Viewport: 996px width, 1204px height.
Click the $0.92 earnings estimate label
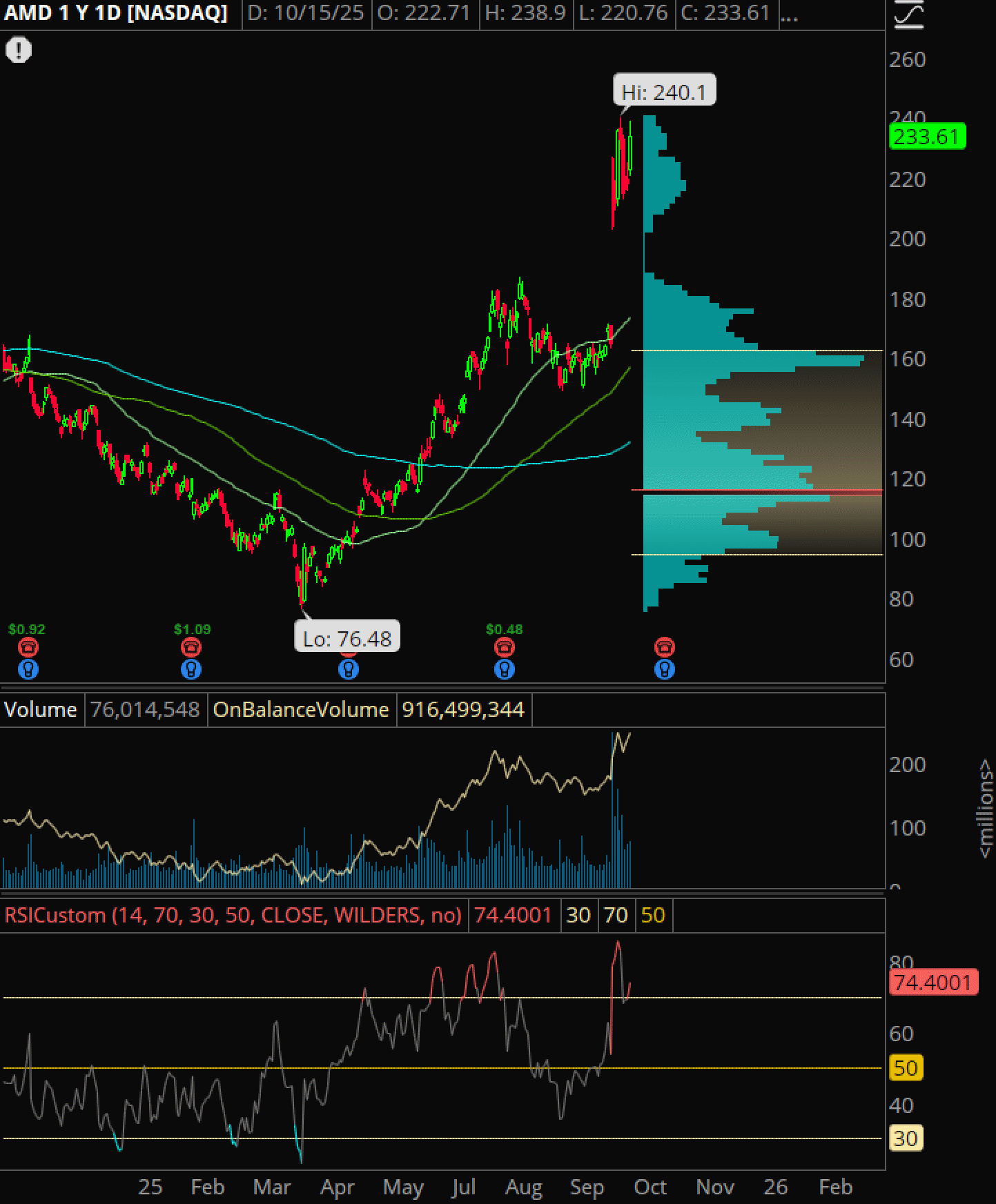(x=27, y=629)
